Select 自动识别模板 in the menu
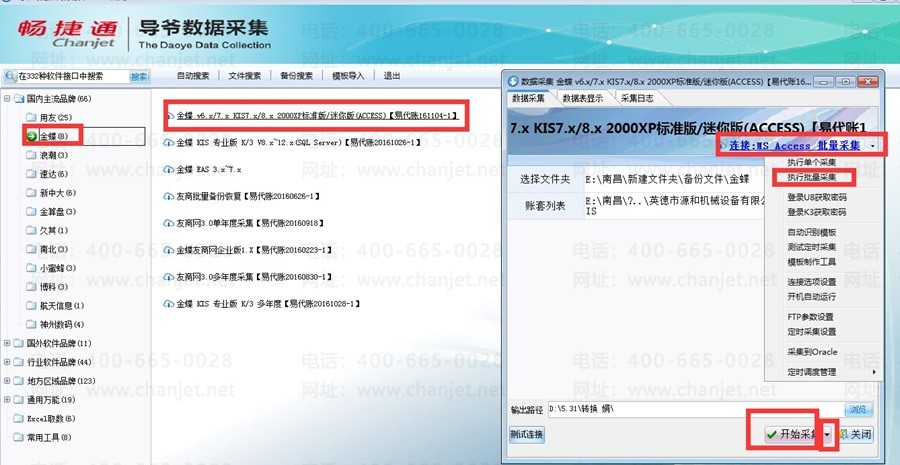Viewport: 900px width, 465px height. pyautogui.click(x=812, y=232)
